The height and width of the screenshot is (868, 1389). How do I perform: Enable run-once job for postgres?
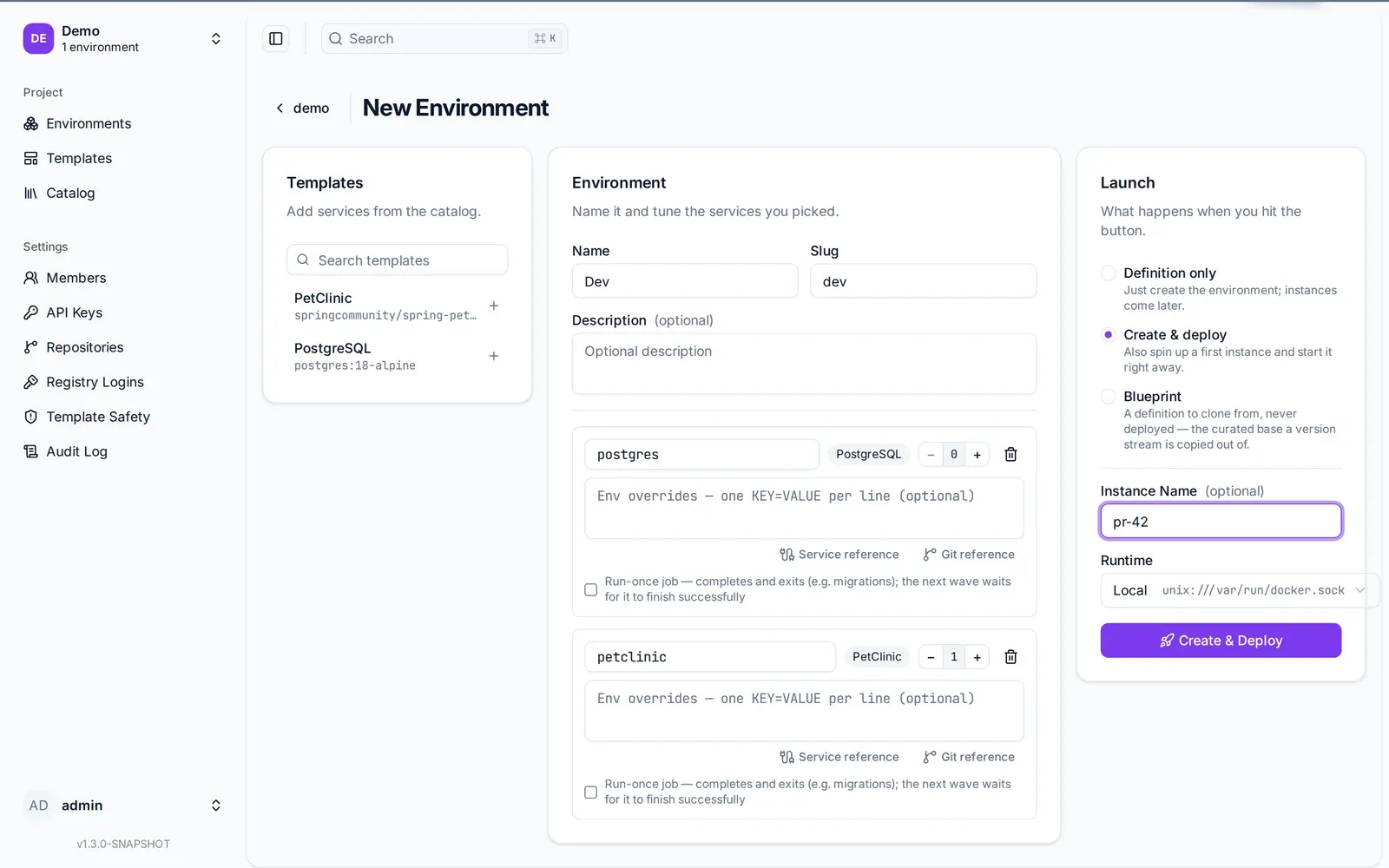pos(590,589)
